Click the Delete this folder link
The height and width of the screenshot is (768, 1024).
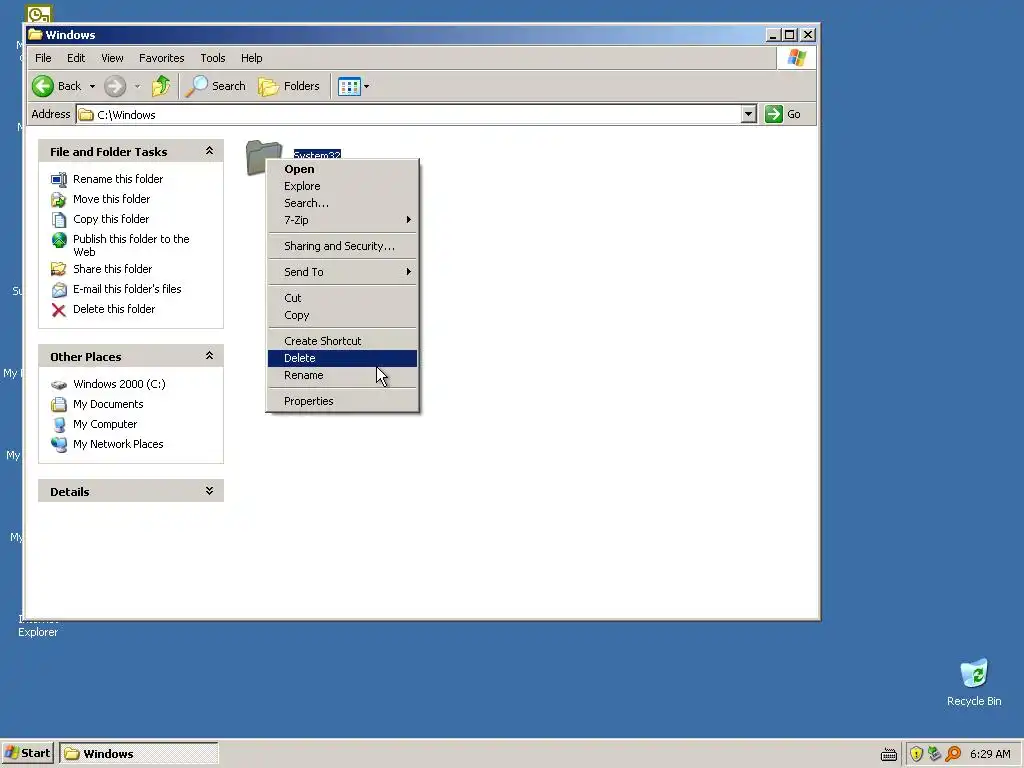click(114, 309)
